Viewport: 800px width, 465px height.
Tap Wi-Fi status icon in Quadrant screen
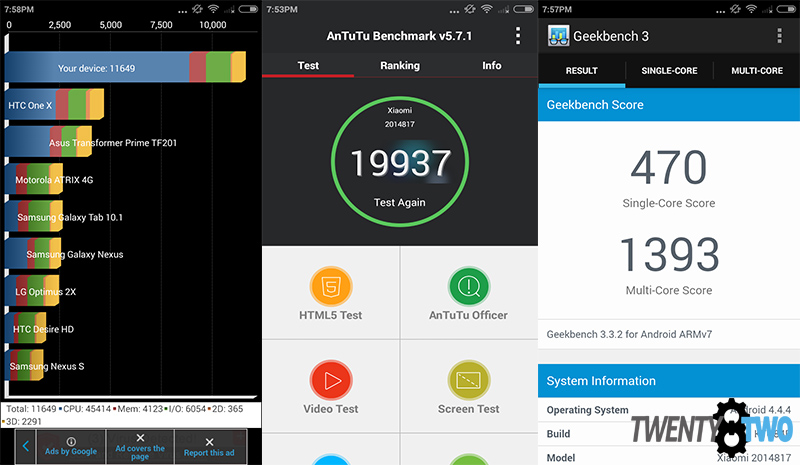tap(213, 9)
